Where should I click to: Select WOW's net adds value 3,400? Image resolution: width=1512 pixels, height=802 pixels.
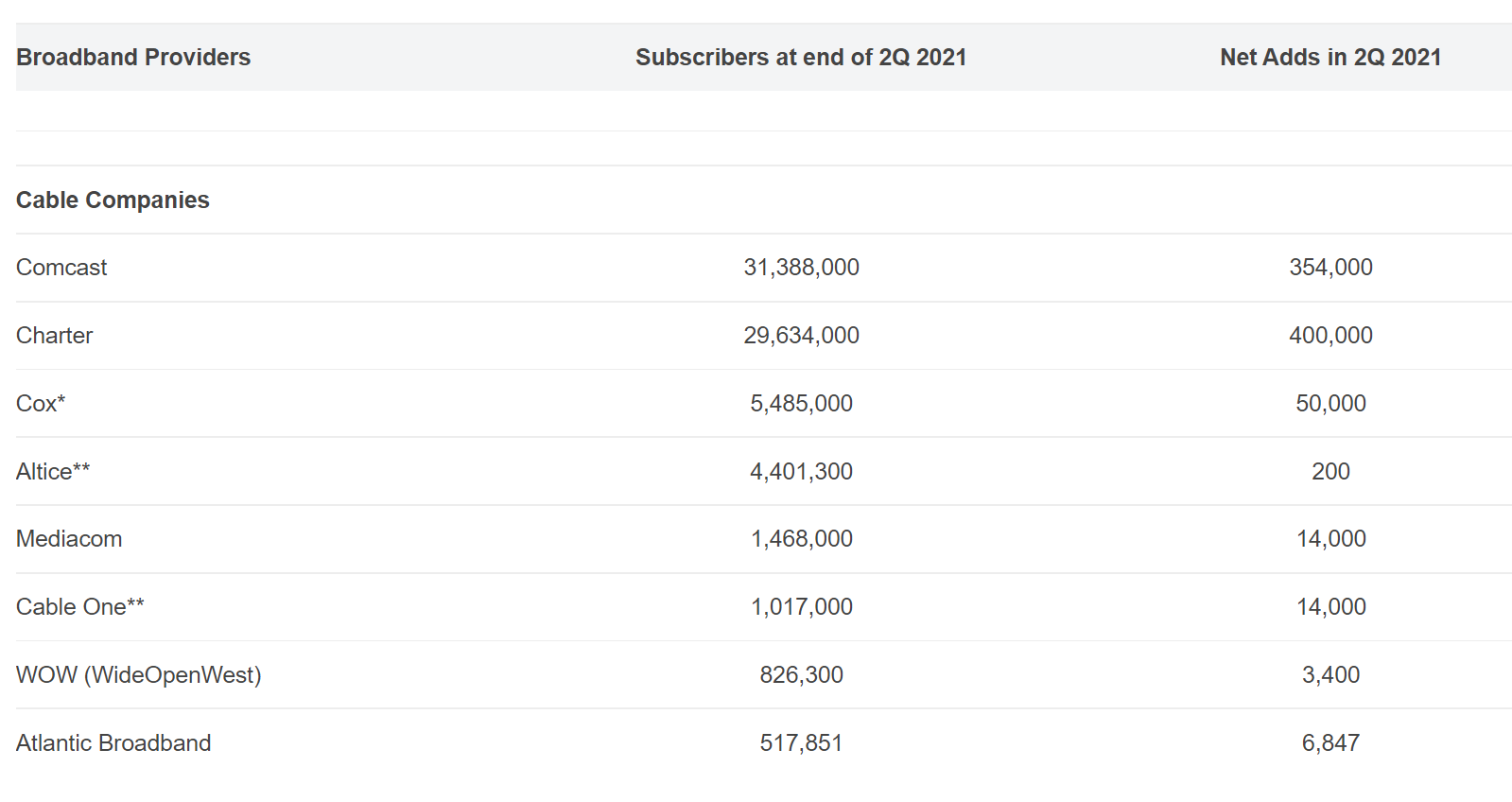(x=1330, y=675)
